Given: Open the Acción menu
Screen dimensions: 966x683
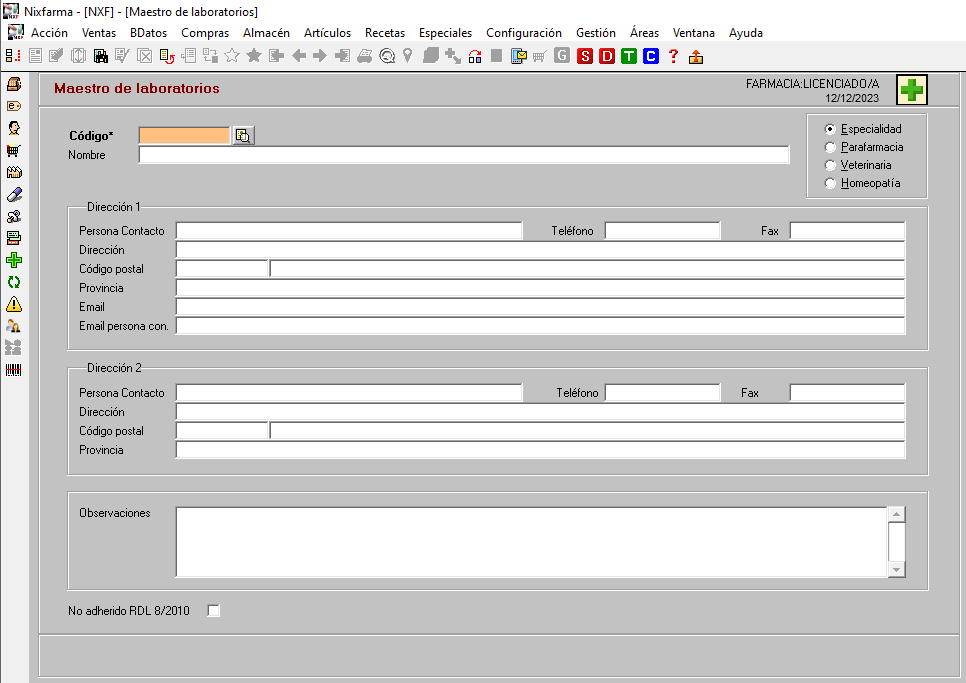Looking at the screenshot, I should click(49, 33).
